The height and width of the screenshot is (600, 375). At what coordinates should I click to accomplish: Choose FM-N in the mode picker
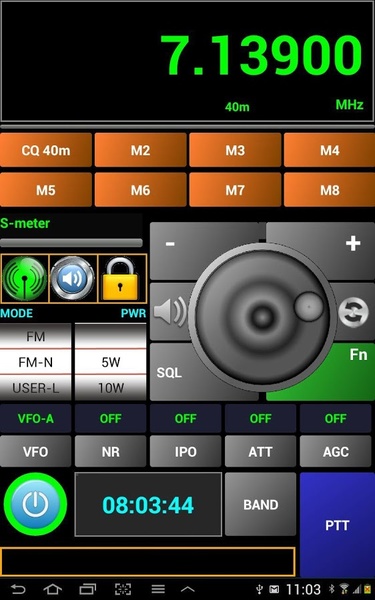coord(36,362)
